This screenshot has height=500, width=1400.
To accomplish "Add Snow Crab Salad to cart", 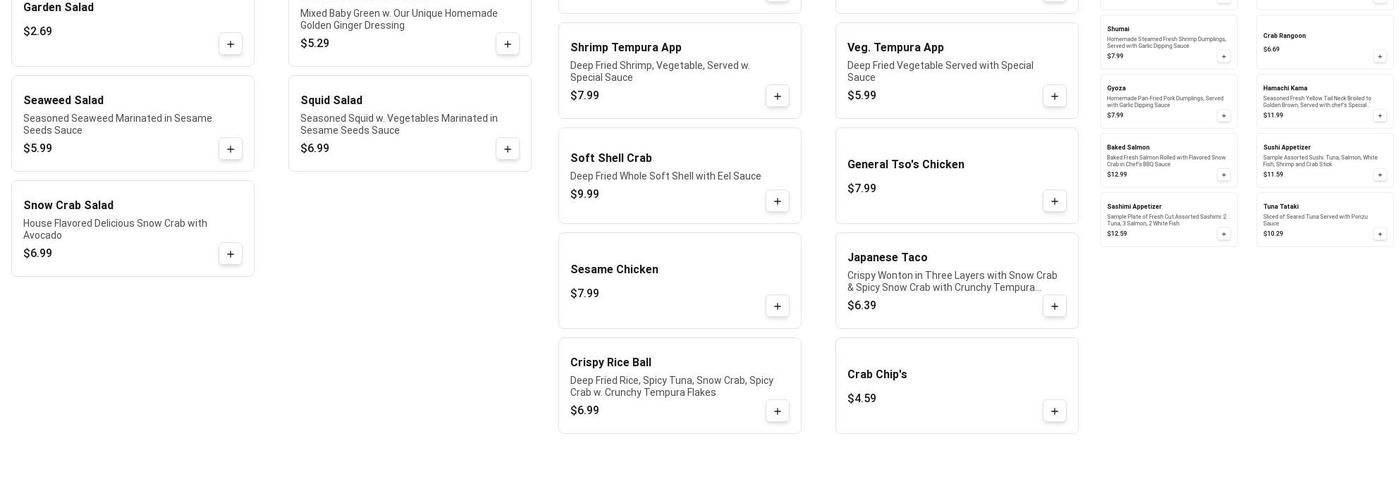I will coord(230,254).
